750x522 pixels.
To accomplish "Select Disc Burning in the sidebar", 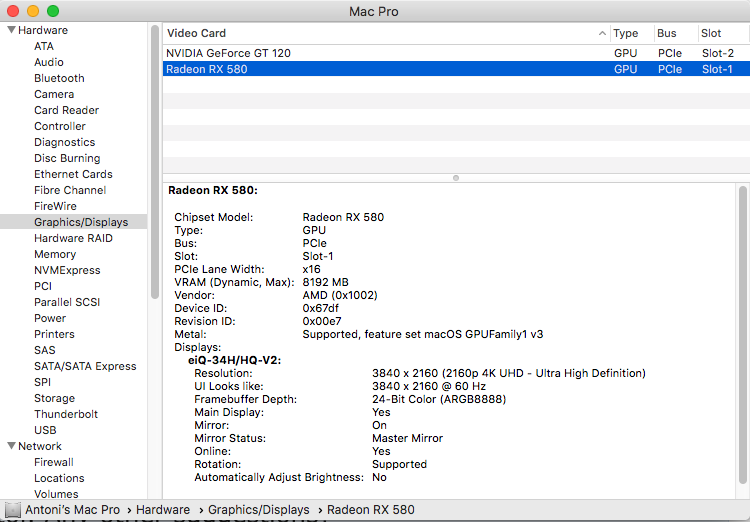I will (x=67, y=158).
